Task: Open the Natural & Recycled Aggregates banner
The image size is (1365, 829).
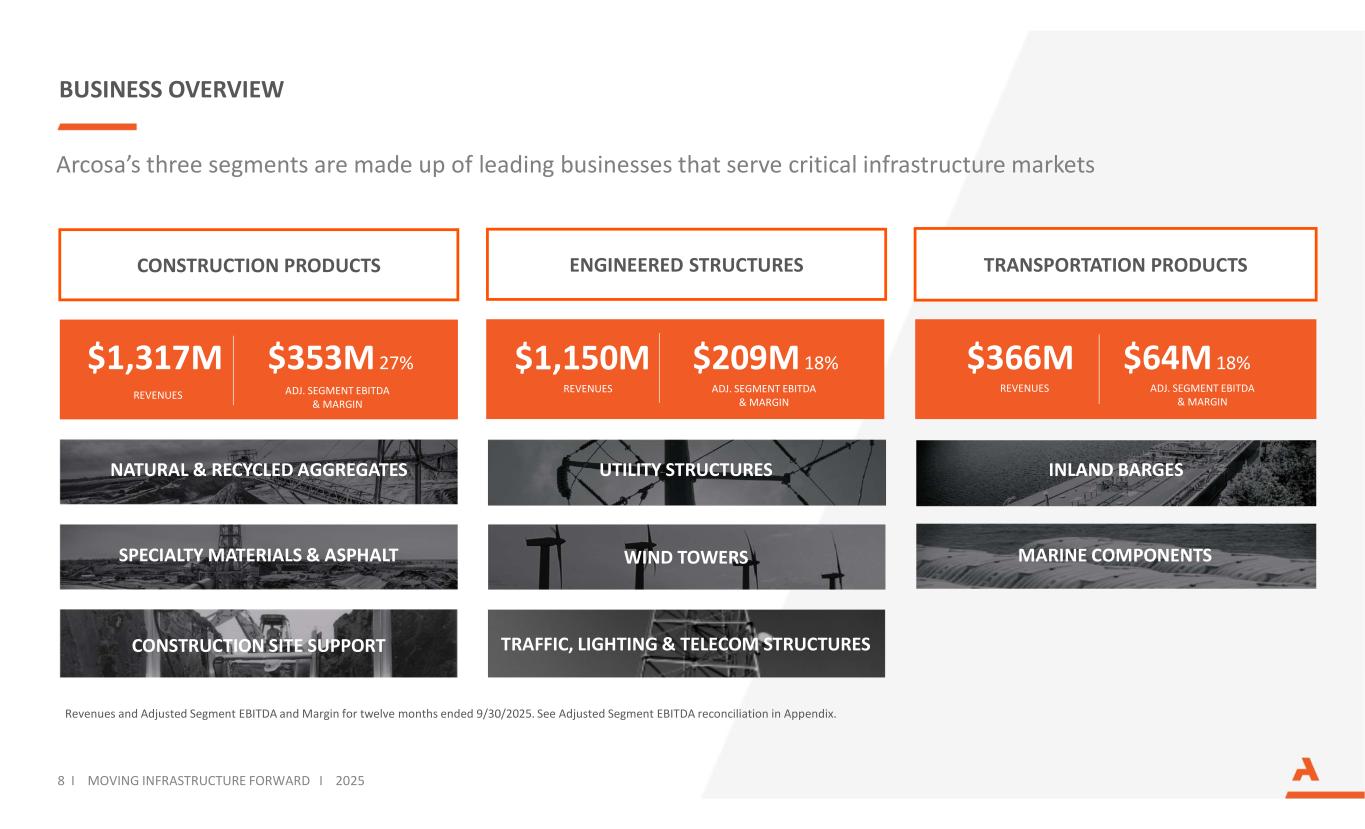Action: pos(258,471)
